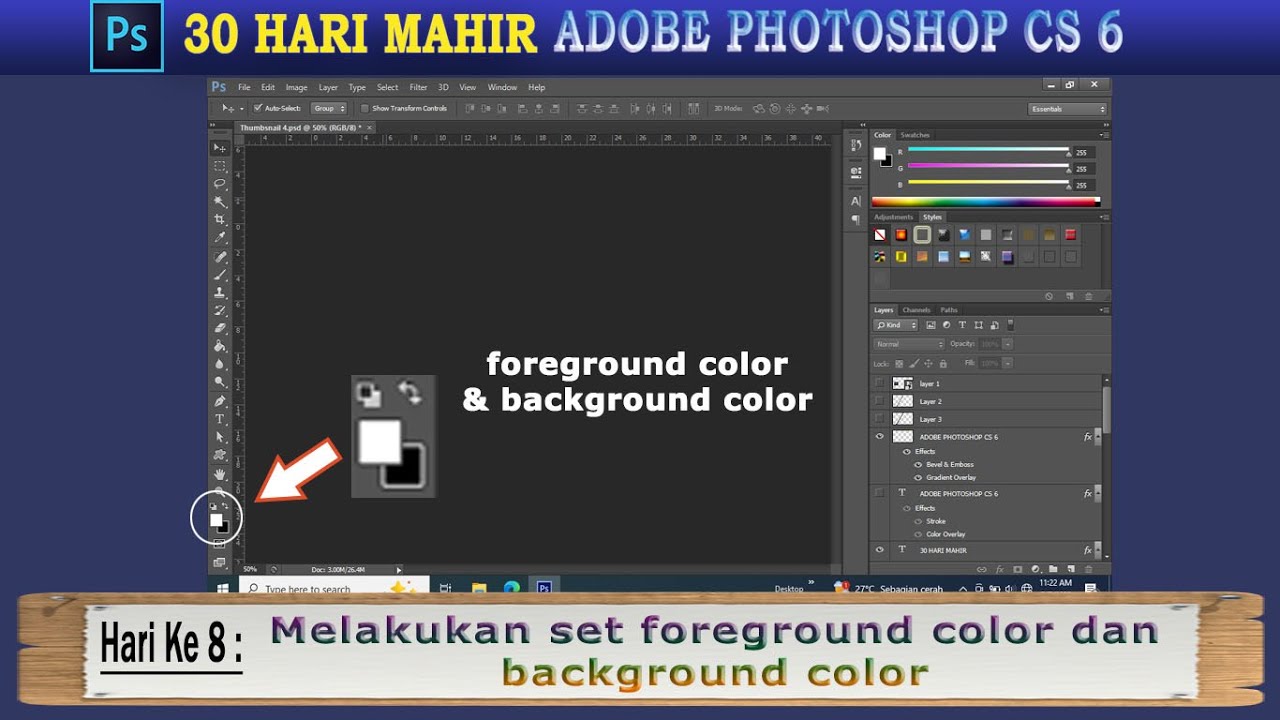The image size is (1280, 720).
Task: Open the Fill value dropdown arrow
Action: click(x=1007, y=363)
